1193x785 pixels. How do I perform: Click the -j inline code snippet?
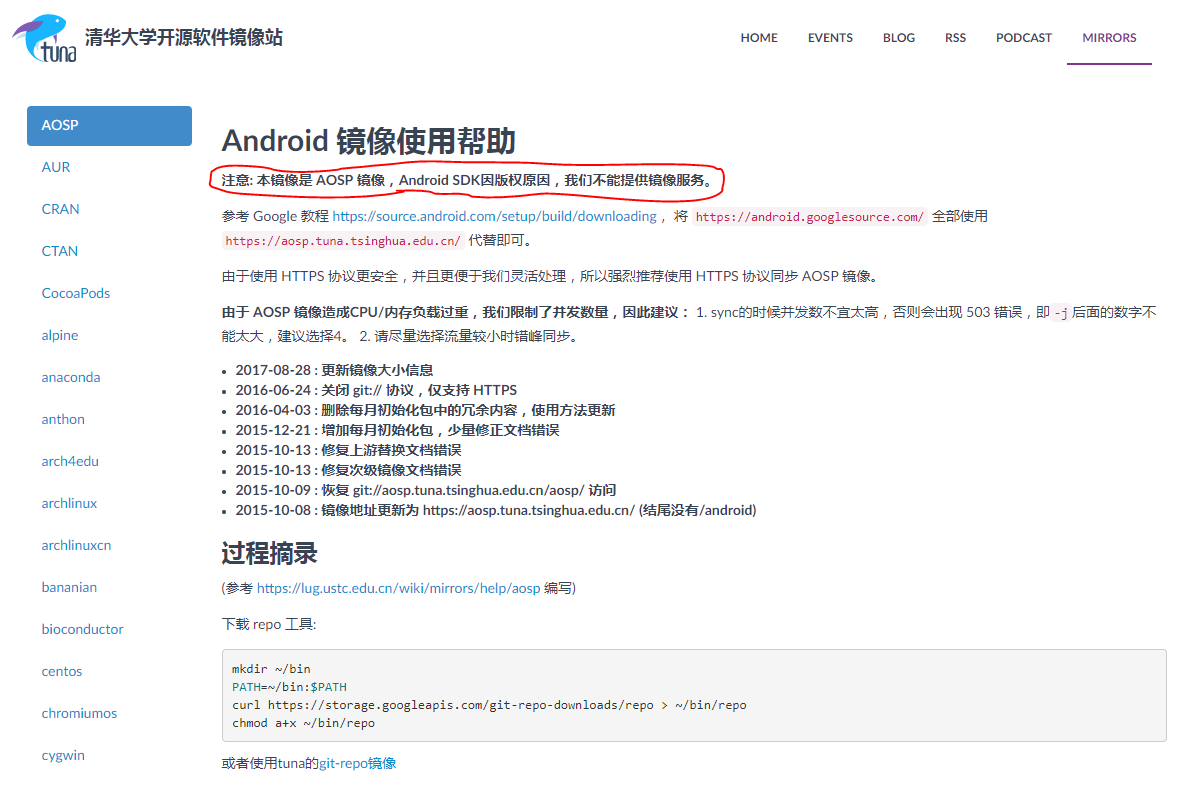coord(1061,313)
